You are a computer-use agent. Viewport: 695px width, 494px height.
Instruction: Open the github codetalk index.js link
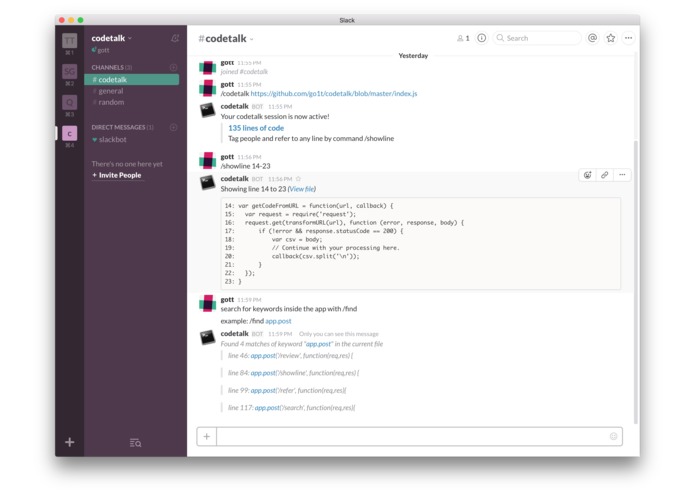[x=334, y=93]
